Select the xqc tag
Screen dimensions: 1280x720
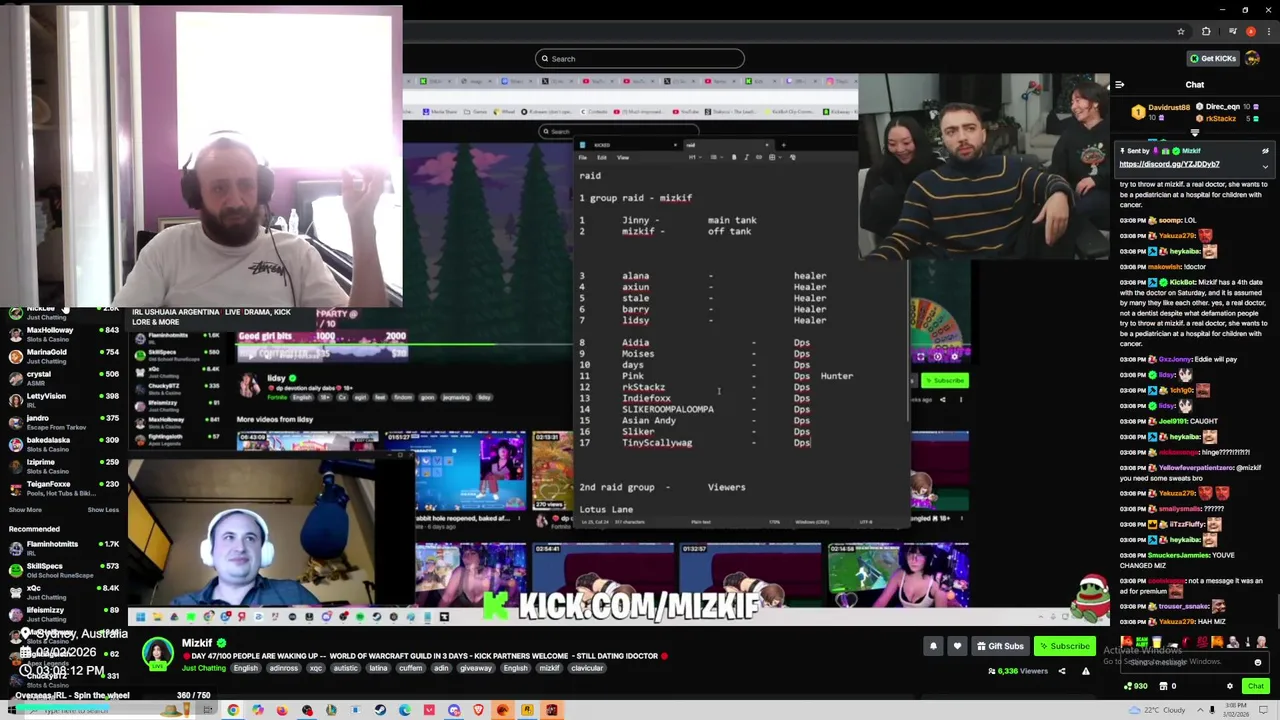pyautogui.click(x=317, y=668)
